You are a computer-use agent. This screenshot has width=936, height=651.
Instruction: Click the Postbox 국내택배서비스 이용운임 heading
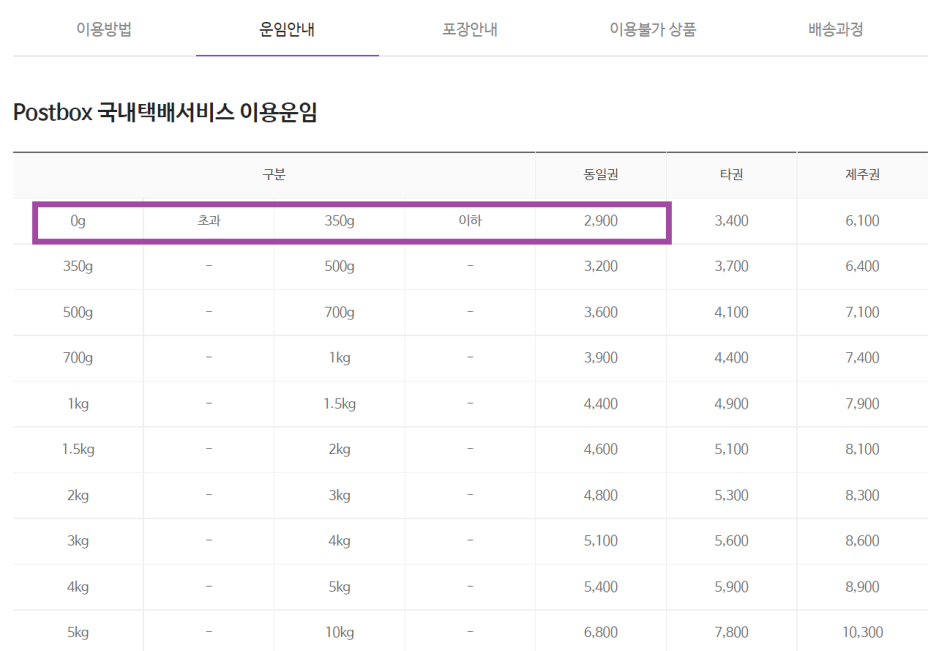165,112
